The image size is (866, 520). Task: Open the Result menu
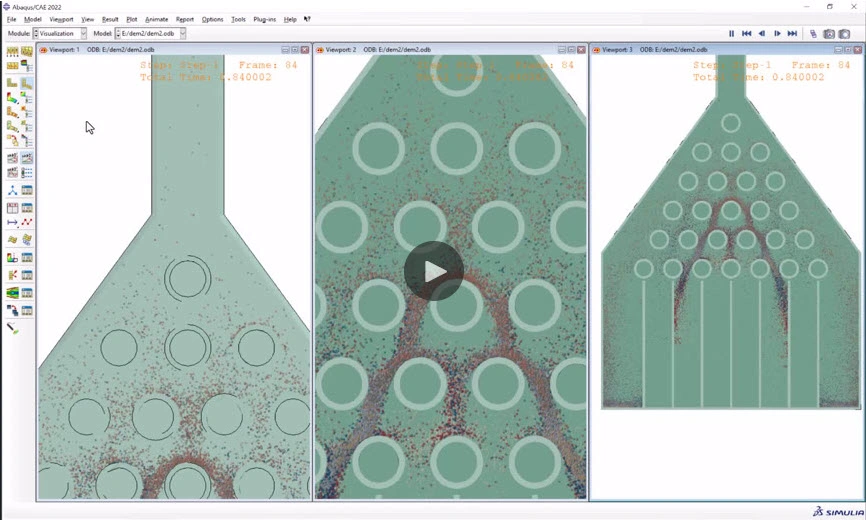(x=110, y=19)
